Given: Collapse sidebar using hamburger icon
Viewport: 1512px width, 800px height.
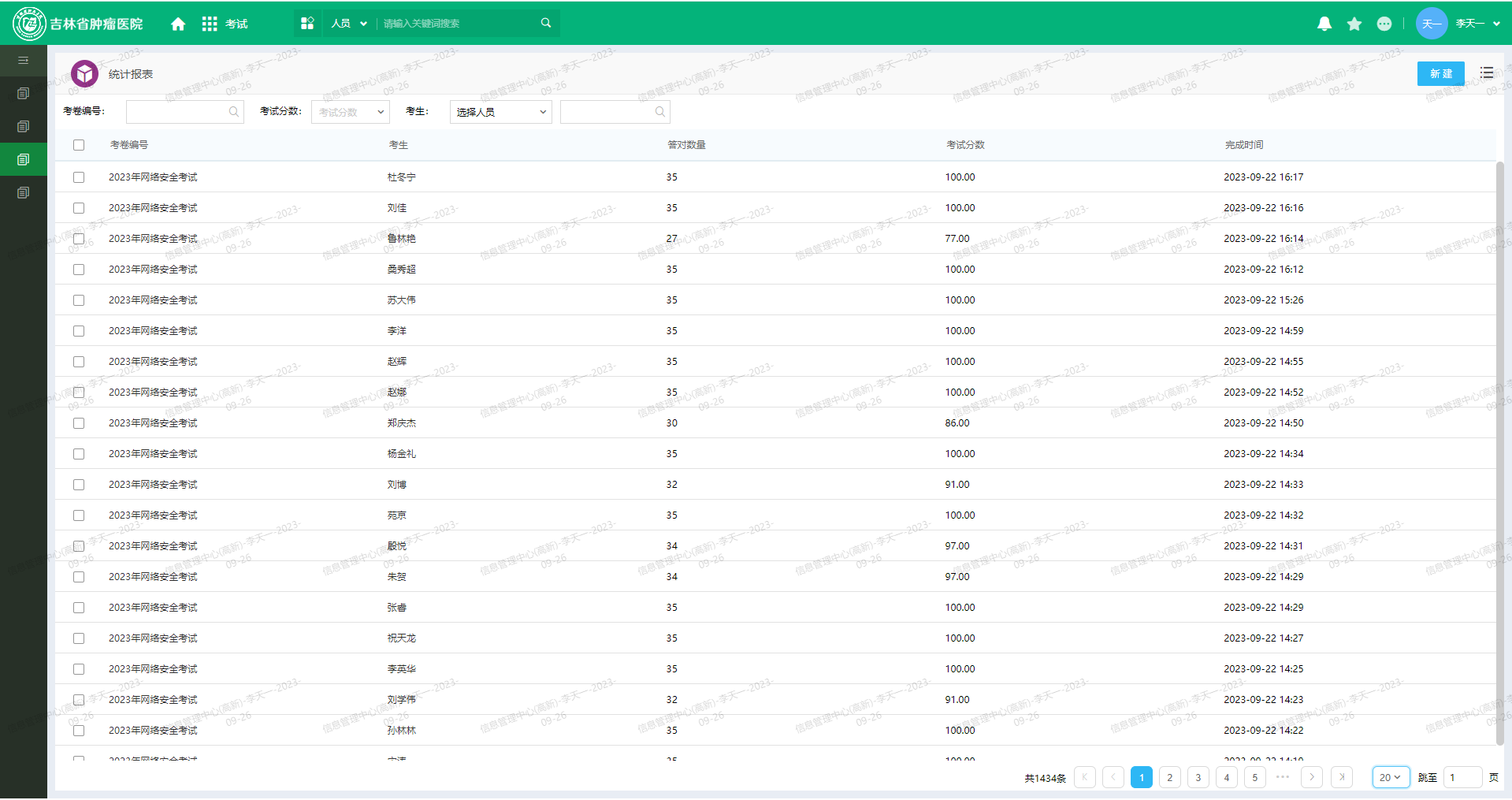Looking at the screenshot, I should (x=24, y=61).
